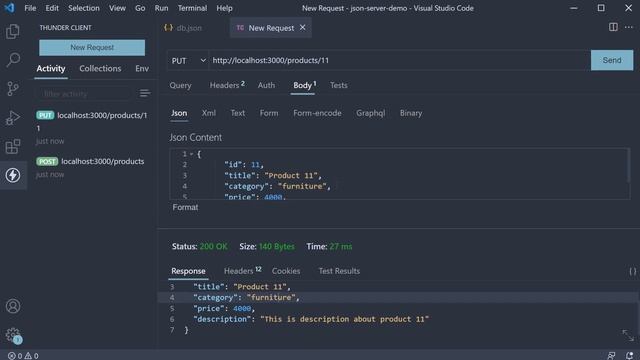Viewport: 640px width, 360px height.
Task: Open the Query request tab
Action: (180, 85)
